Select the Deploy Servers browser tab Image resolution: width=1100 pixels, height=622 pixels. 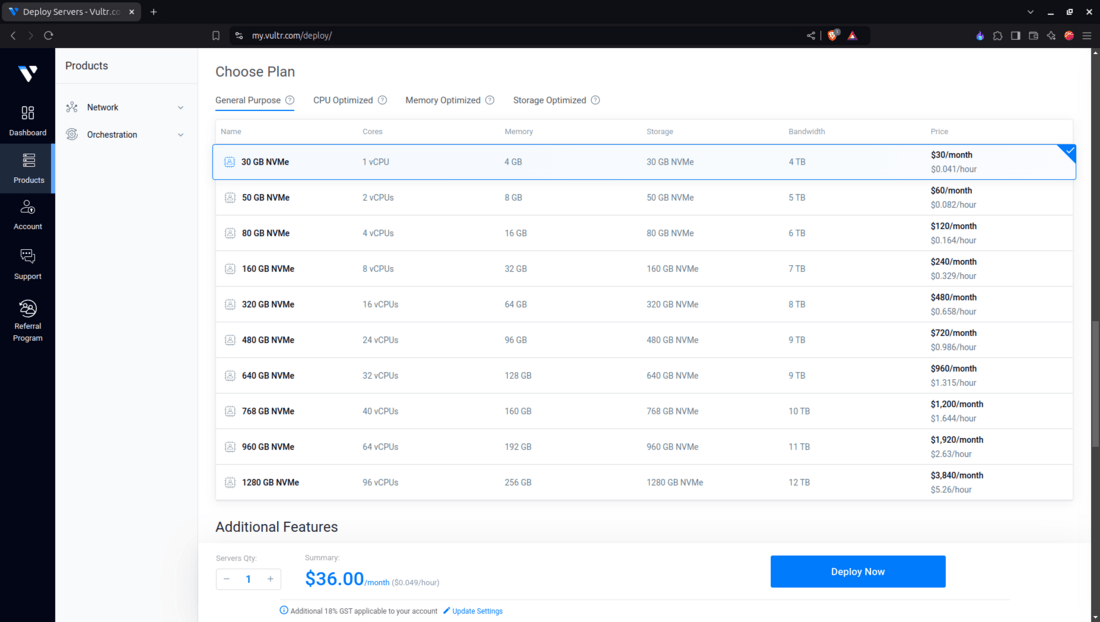point(71,12)
